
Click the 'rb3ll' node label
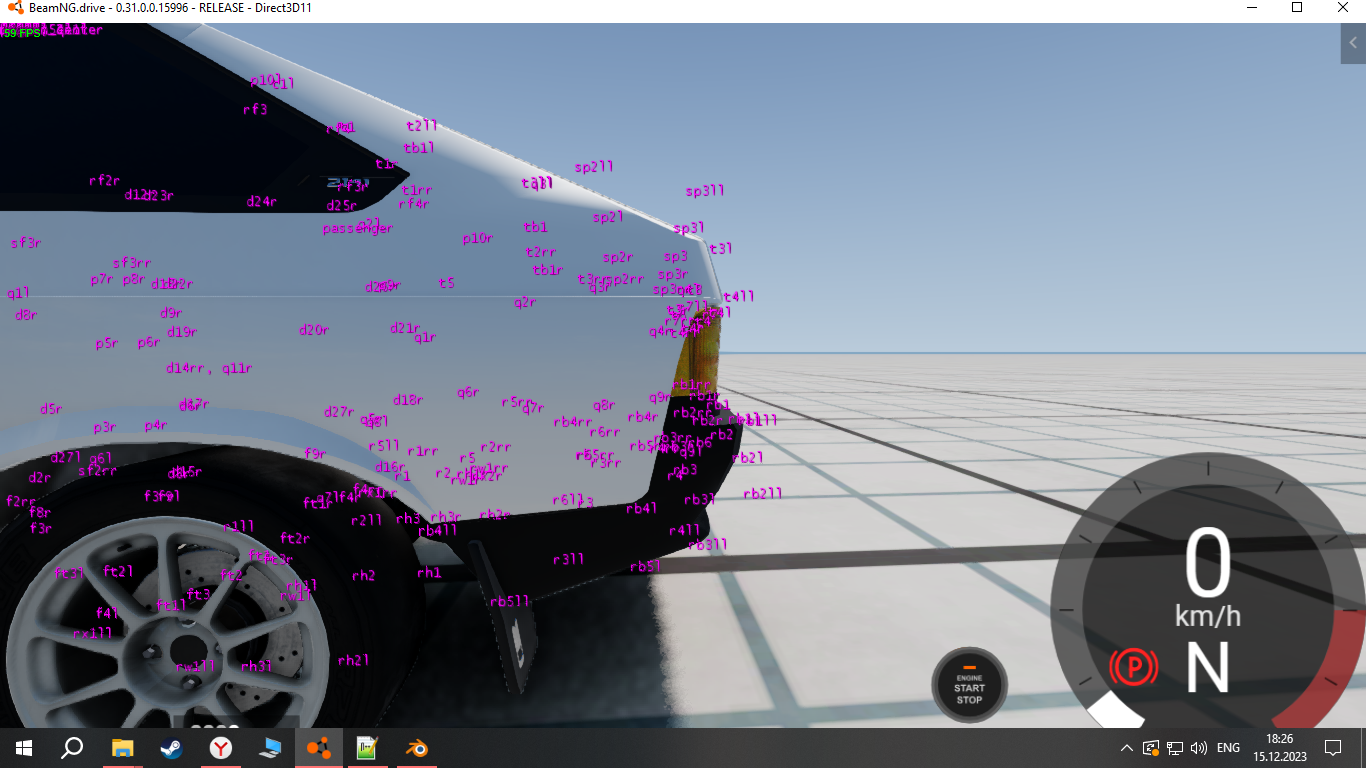[x=708, y=545]
